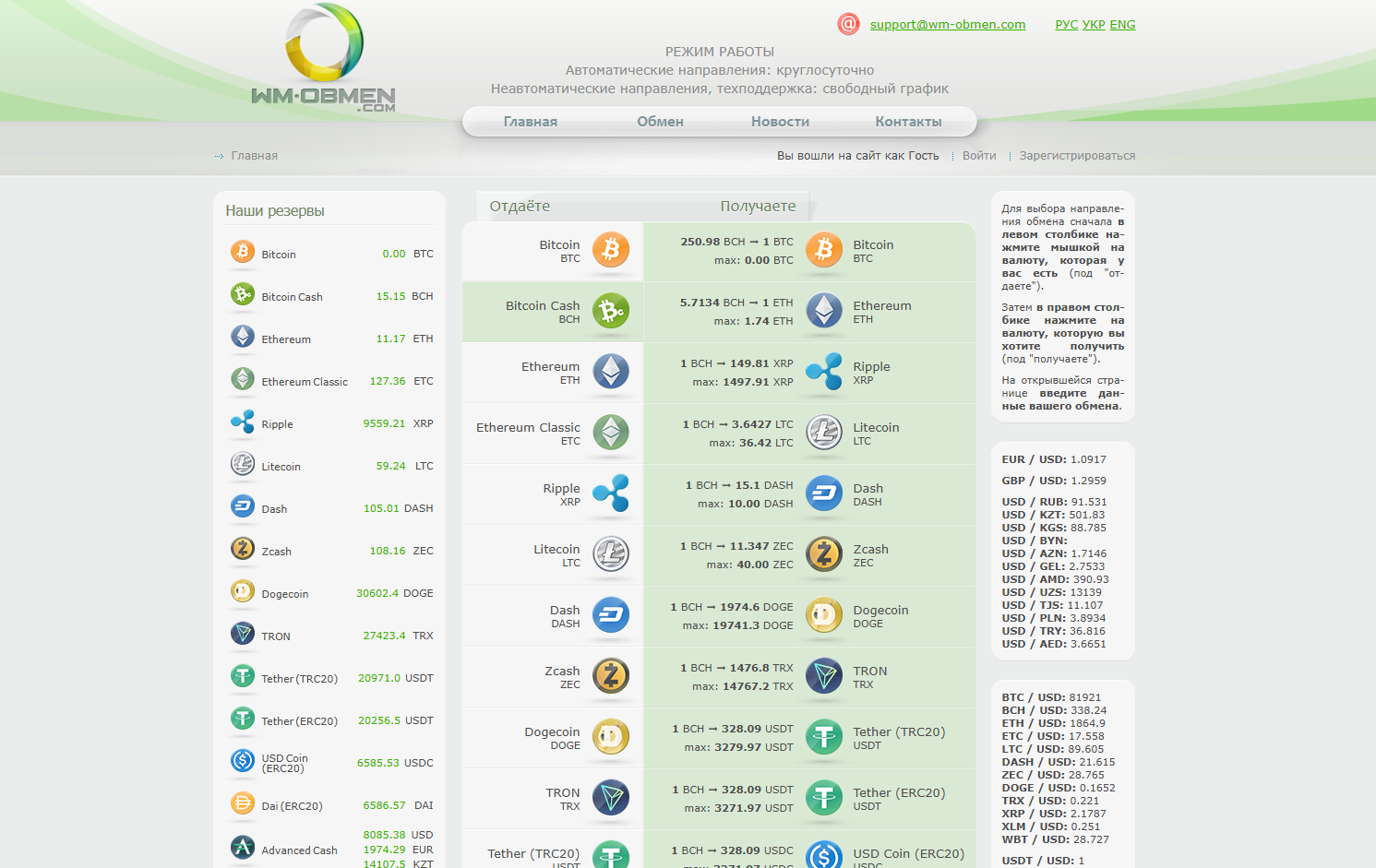The height and width of the screenshot is (868, 1376).
Task: Click Главная breadcrumb link
Action: coord(254,156)
